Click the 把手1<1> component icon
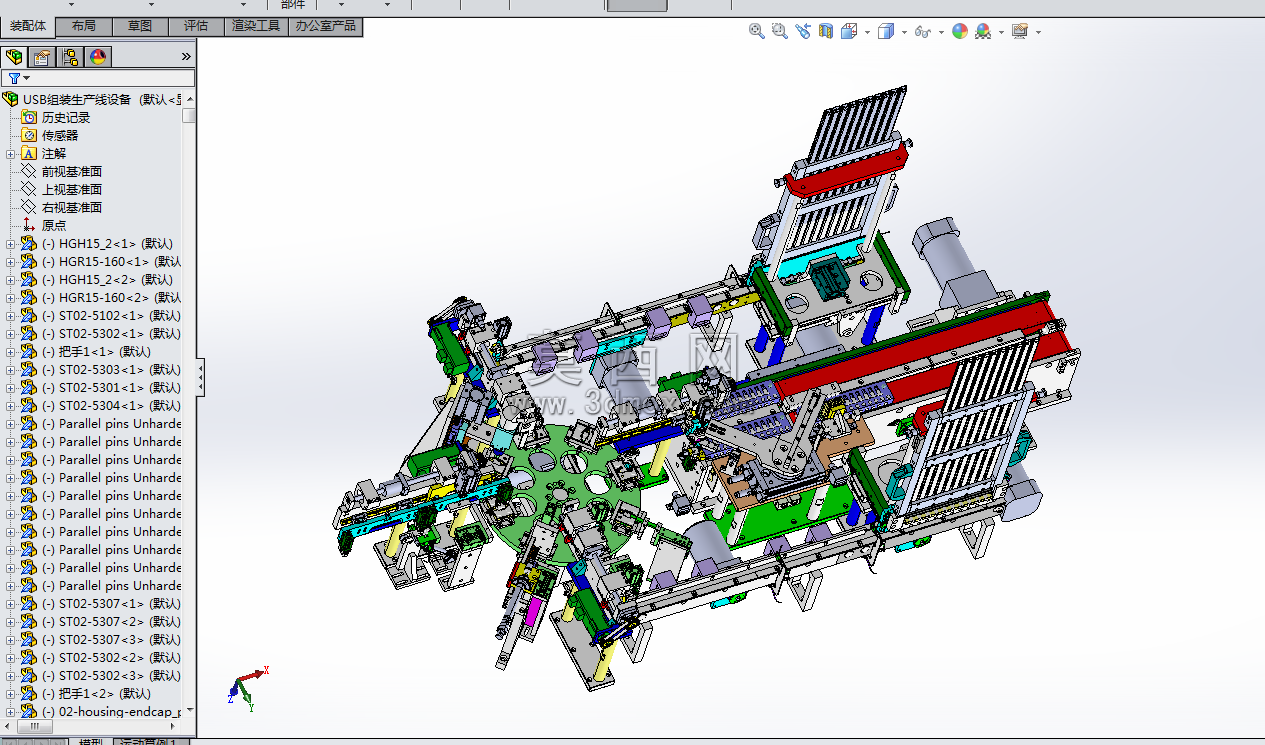Screen dimensions: 1265x745 coord(29,351)
